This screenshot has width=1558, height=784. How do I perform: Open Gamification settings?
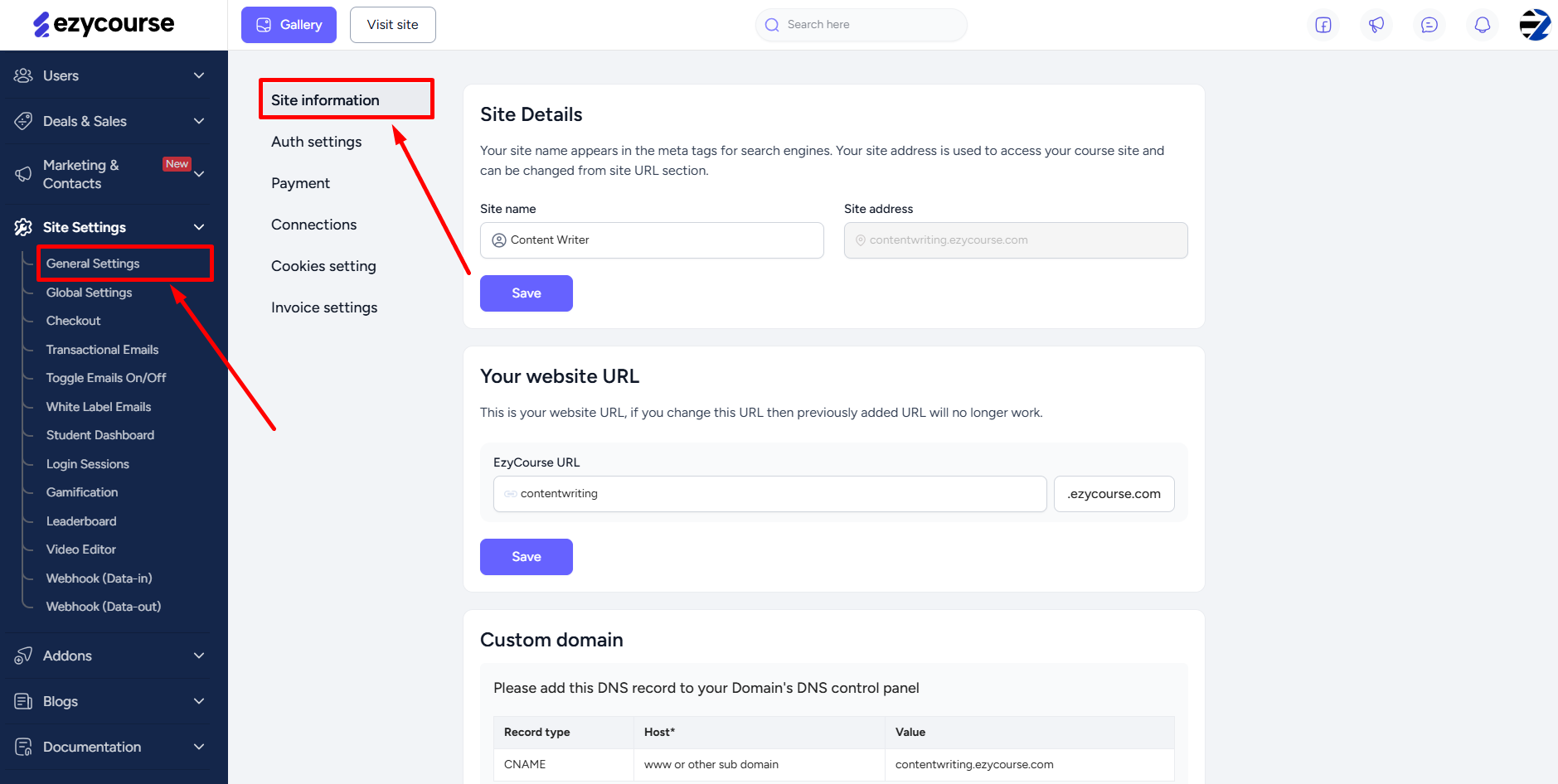[82, 492]
